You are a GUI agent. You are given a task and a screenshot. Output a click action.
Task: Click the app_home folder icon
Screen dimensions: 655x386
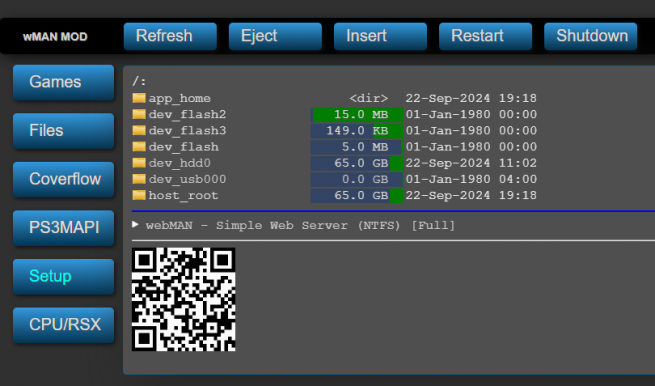[x=139, y=98]
